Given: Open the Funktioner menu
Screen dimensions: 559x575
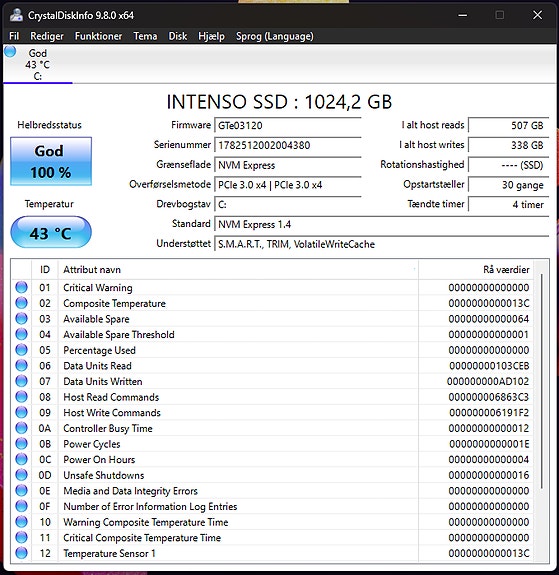Looking at the screenshot, I should coord(98,36).
